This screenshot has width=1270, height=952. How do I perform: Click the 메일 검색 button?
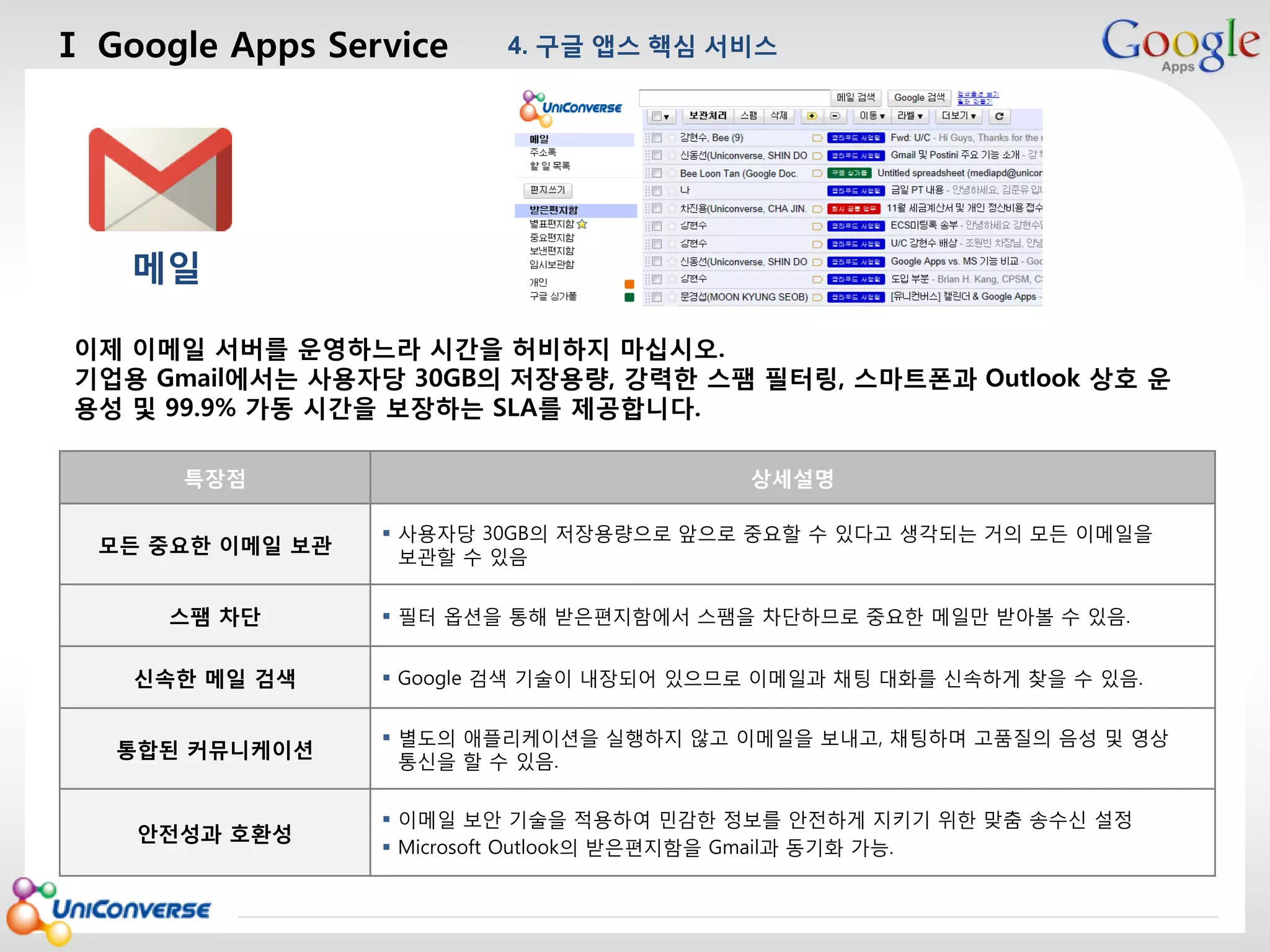click(x=856, y=97)
